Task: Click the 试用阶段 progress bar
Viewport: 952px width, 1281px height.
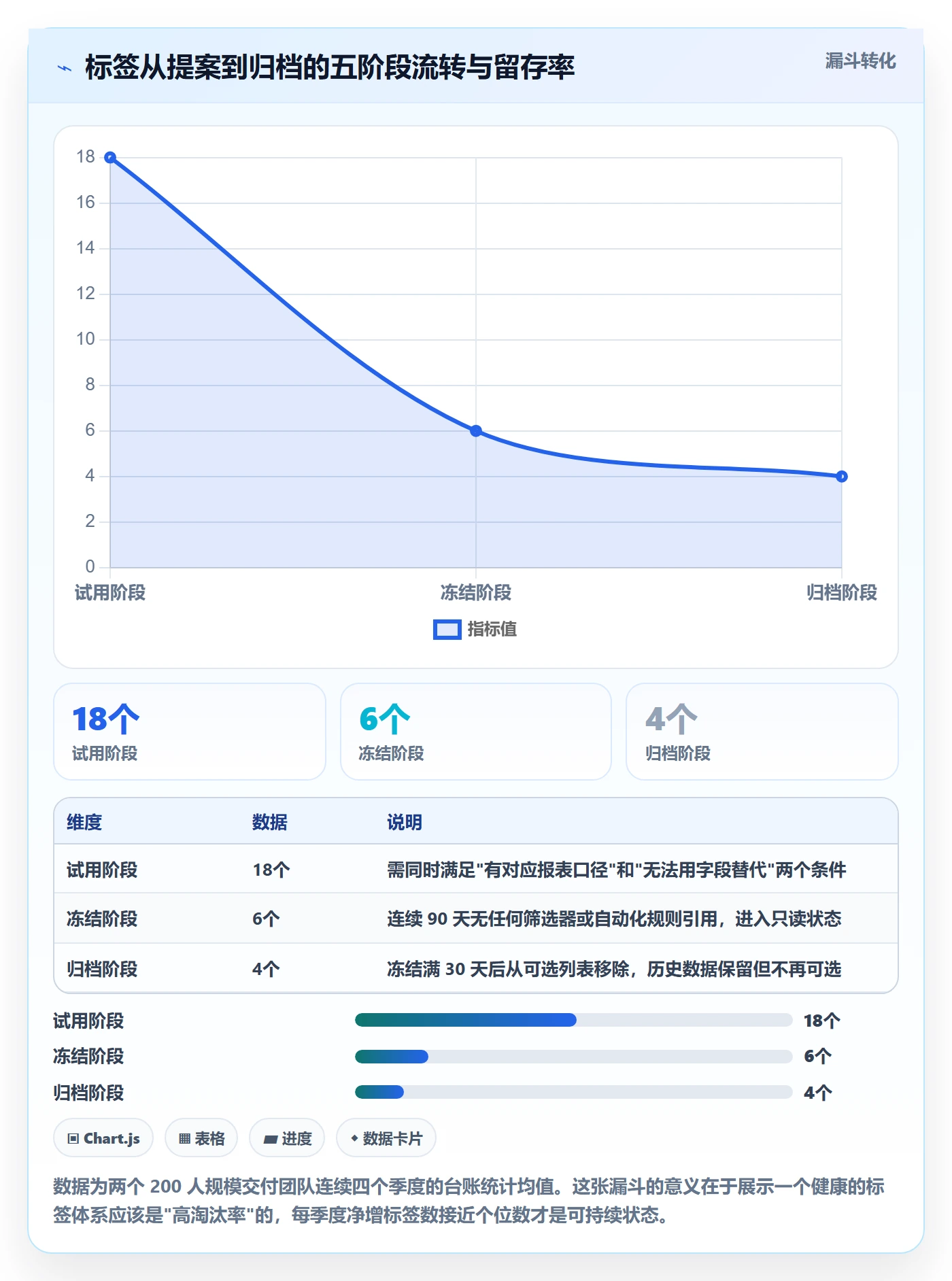Action: (x=573, y=1020)
